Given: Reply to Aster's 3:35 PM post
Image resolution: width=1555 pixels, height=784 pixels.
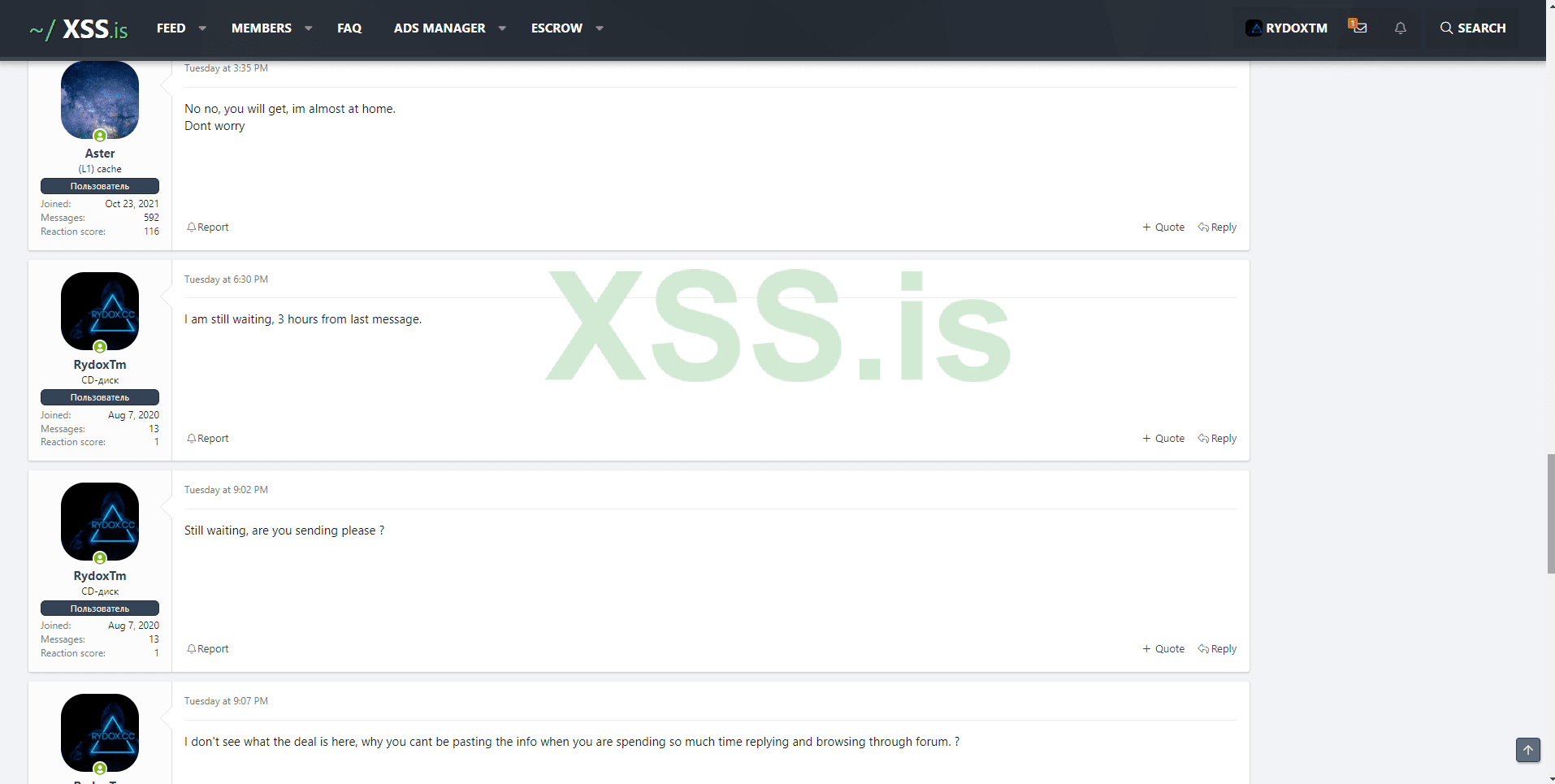Looking at the screenshot, I should coord(1217,227).
